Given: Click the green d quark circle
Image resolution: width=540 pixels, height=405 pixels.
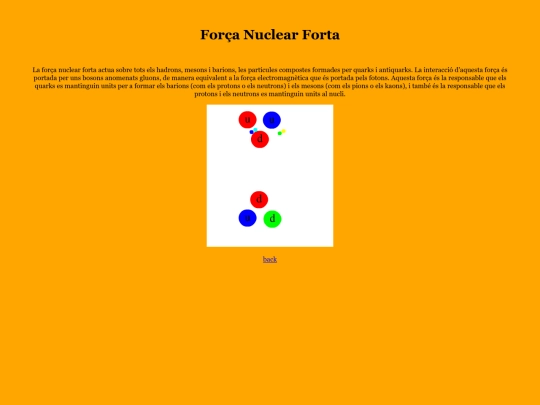Looking at the screenshot, I should pyautogui.click(x=272, y=219).
